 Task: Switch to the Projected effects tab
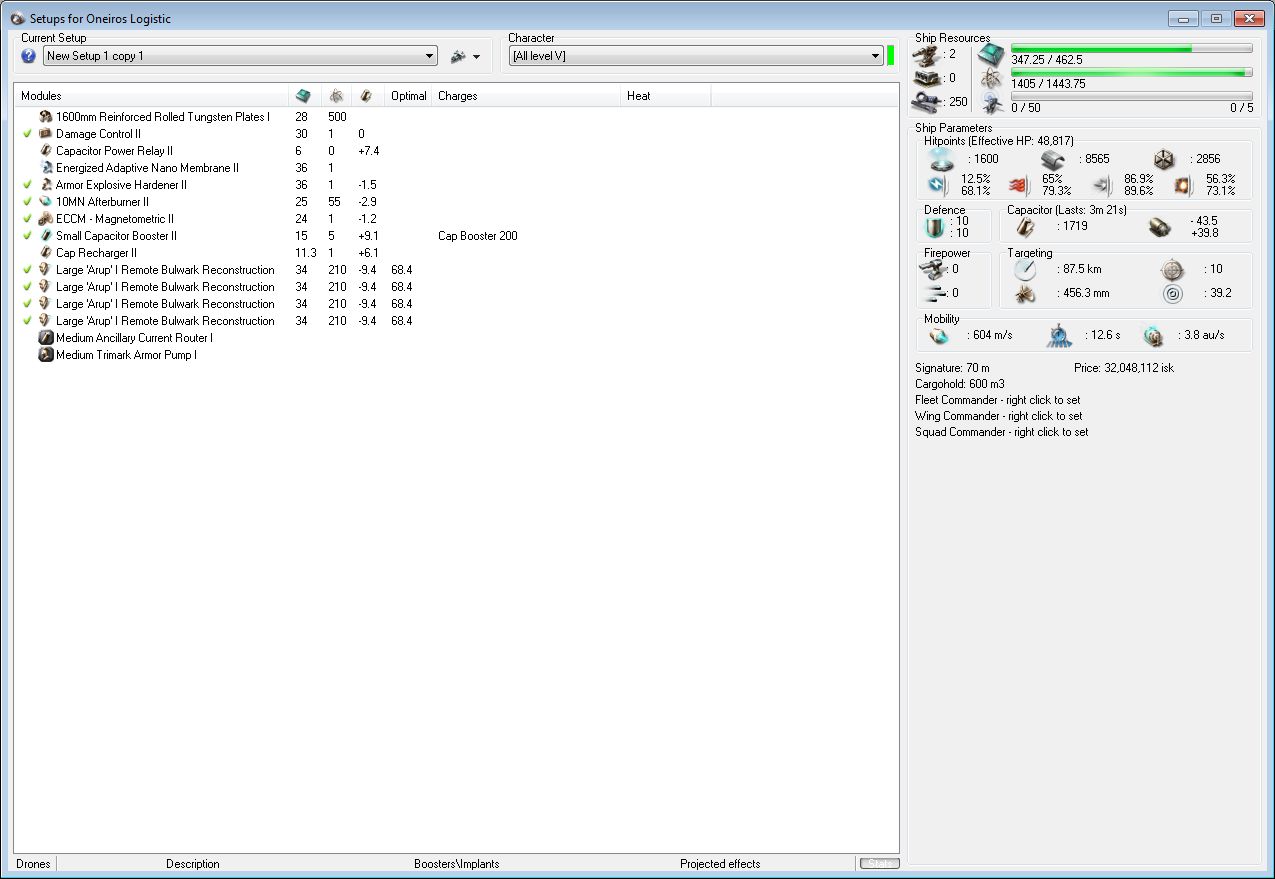720,864
